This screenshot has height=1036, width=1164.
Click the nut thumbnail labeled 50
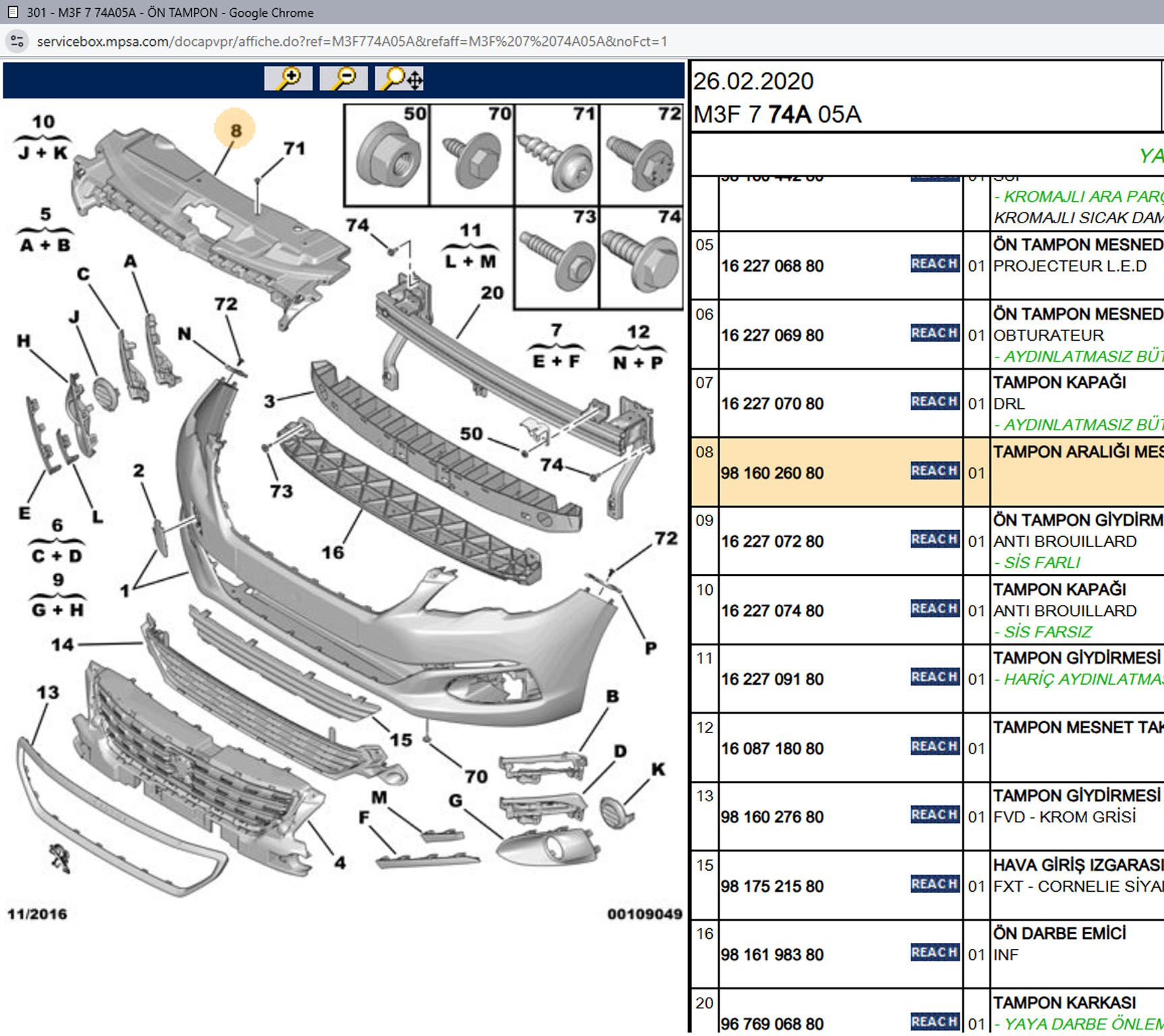click(x=387, y=156)
